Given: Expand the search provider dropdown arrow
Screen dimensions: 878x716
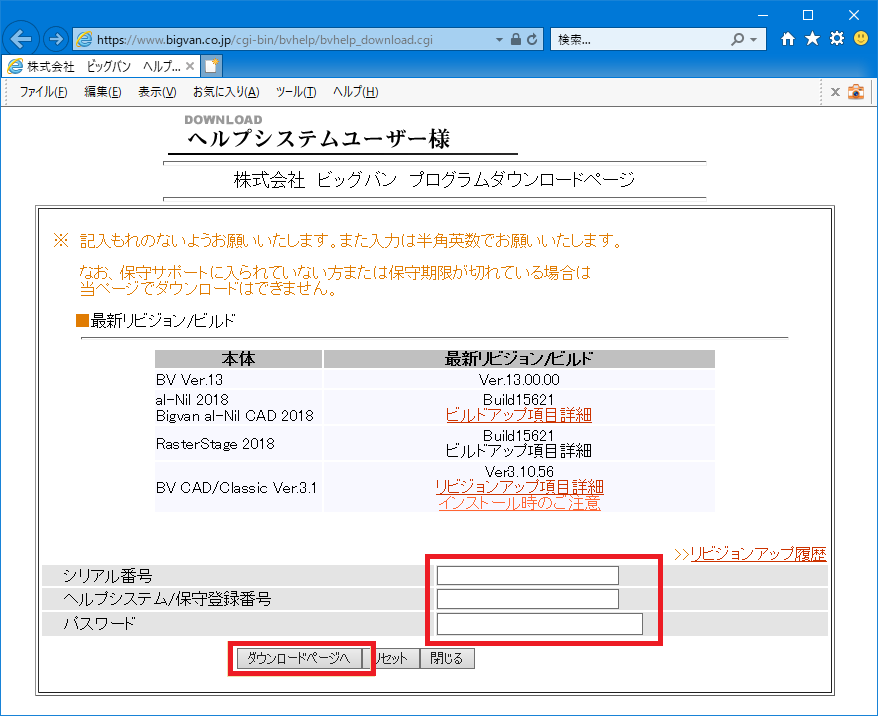Looking at the screenshot, I should coord(754,40).
